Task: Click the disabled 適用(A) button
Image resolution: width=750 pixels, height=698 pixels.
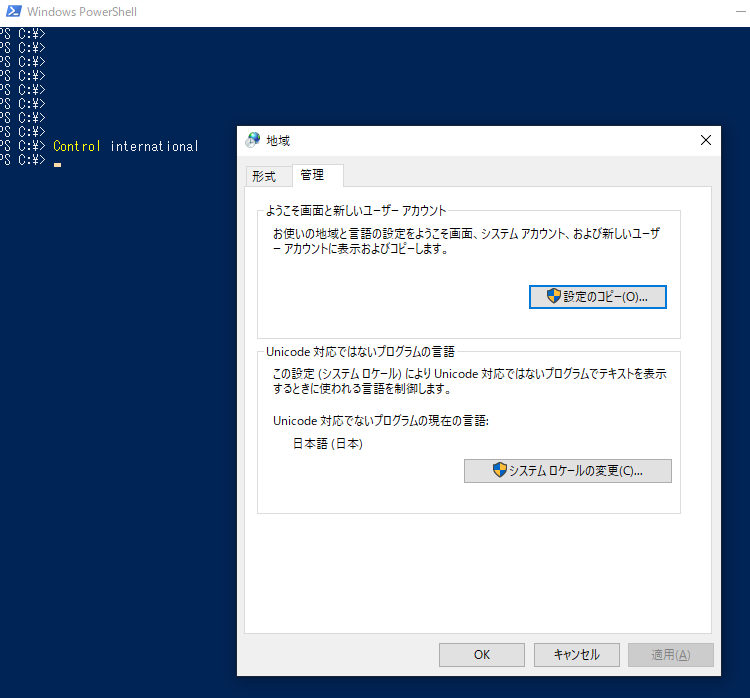Action: point(671,654)
